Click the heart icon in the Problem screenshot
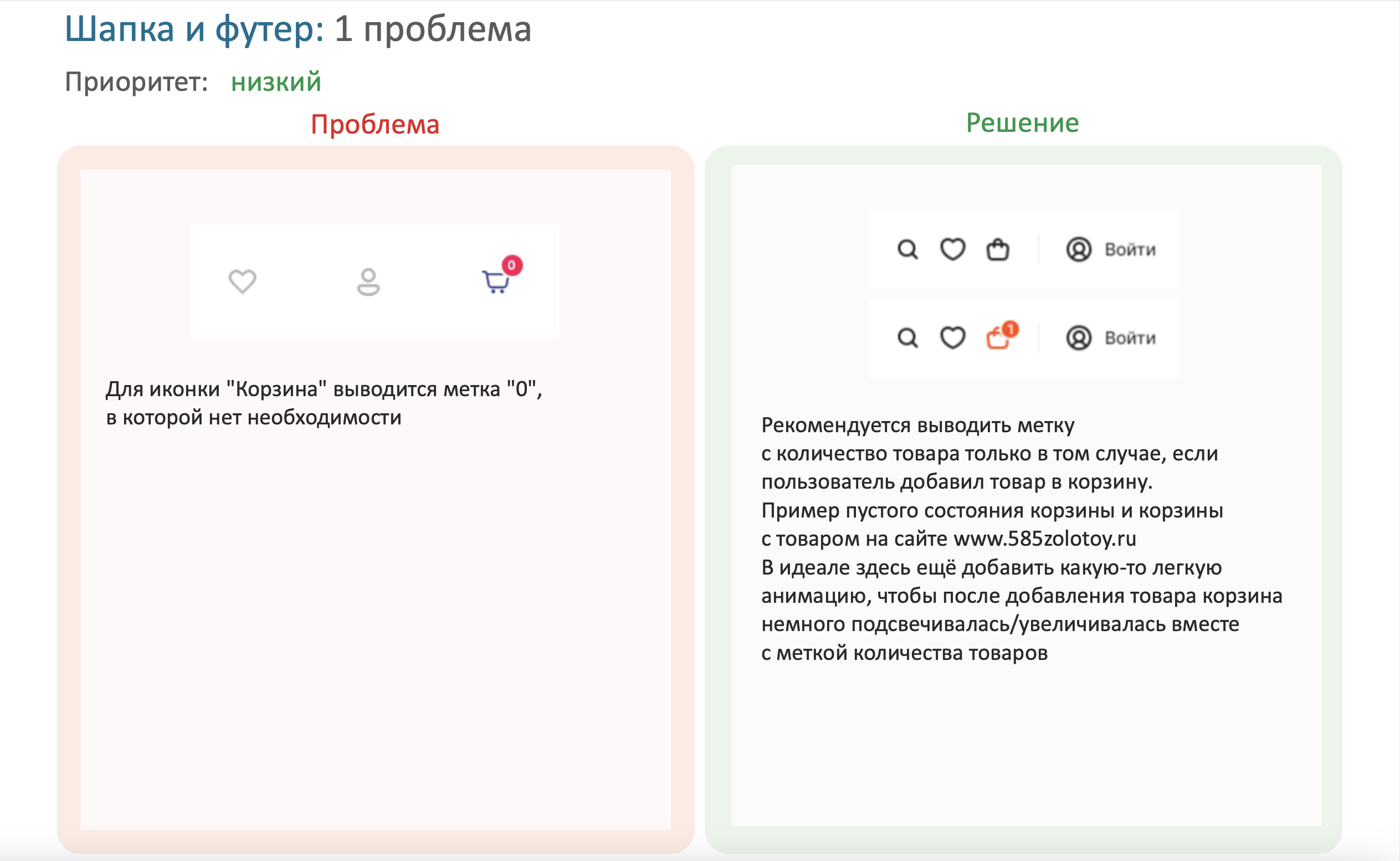 click(243, 281)
